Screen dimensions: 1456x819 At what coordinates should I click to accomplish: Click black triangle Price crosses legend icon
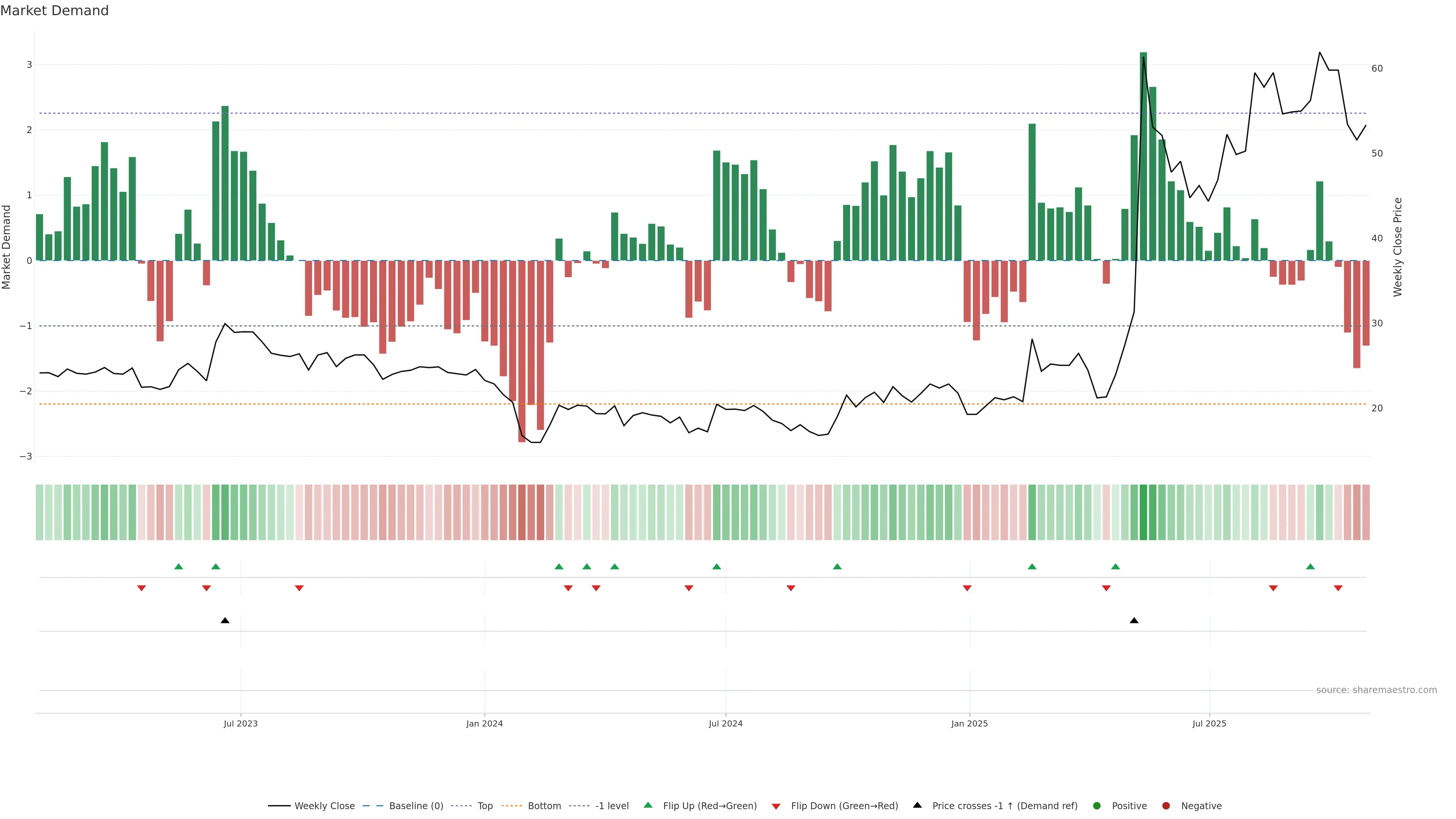click(x=917, y=805)
